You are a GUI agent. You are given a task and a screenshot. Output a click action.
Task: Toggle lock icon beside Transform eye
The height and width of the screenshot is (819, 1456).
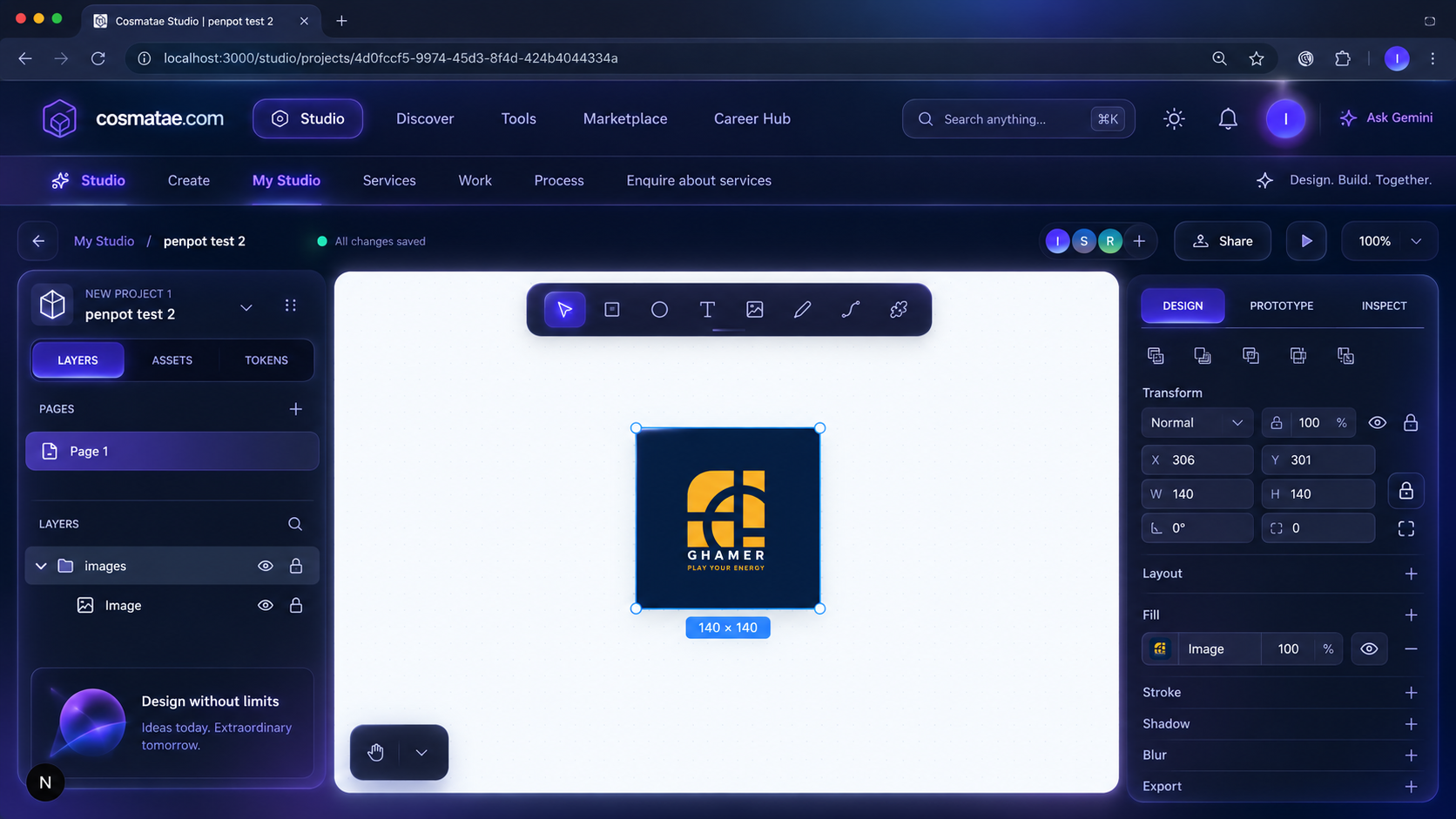[1411, 422]
